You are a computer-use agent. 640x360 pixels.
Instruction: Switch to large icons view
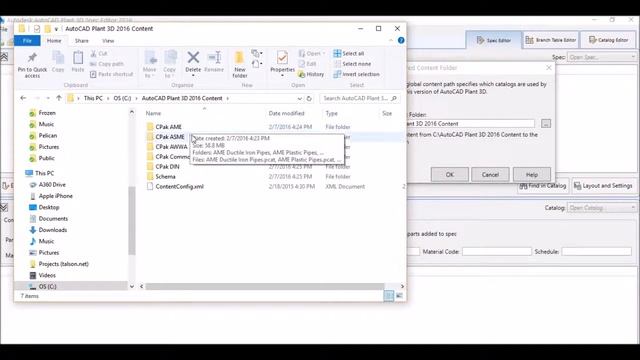click(399, 296)
